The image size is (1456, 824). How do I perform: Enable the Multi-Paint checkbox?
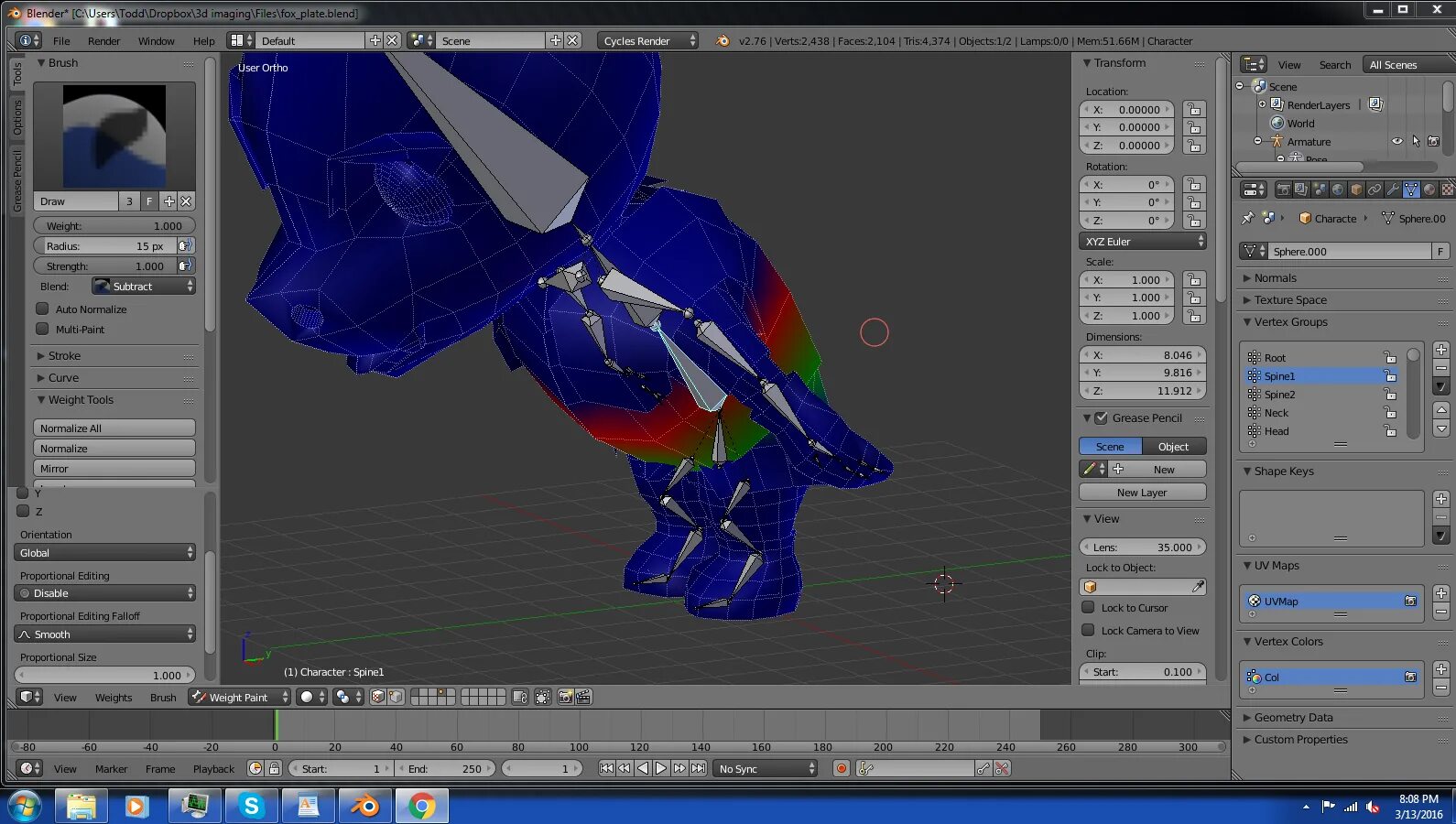tap(42, 329)
